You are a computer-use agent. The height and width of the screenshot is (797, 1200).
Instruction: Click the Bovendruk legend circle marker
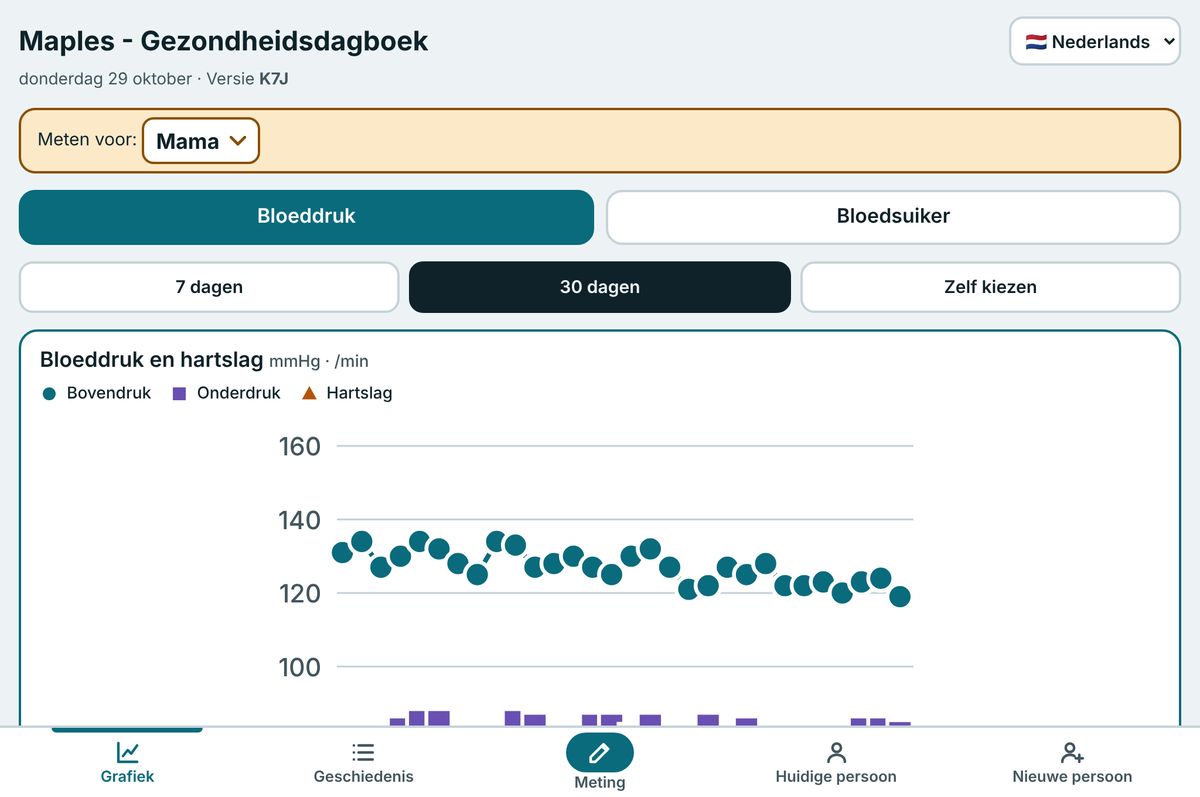click(x=50, y=394)
